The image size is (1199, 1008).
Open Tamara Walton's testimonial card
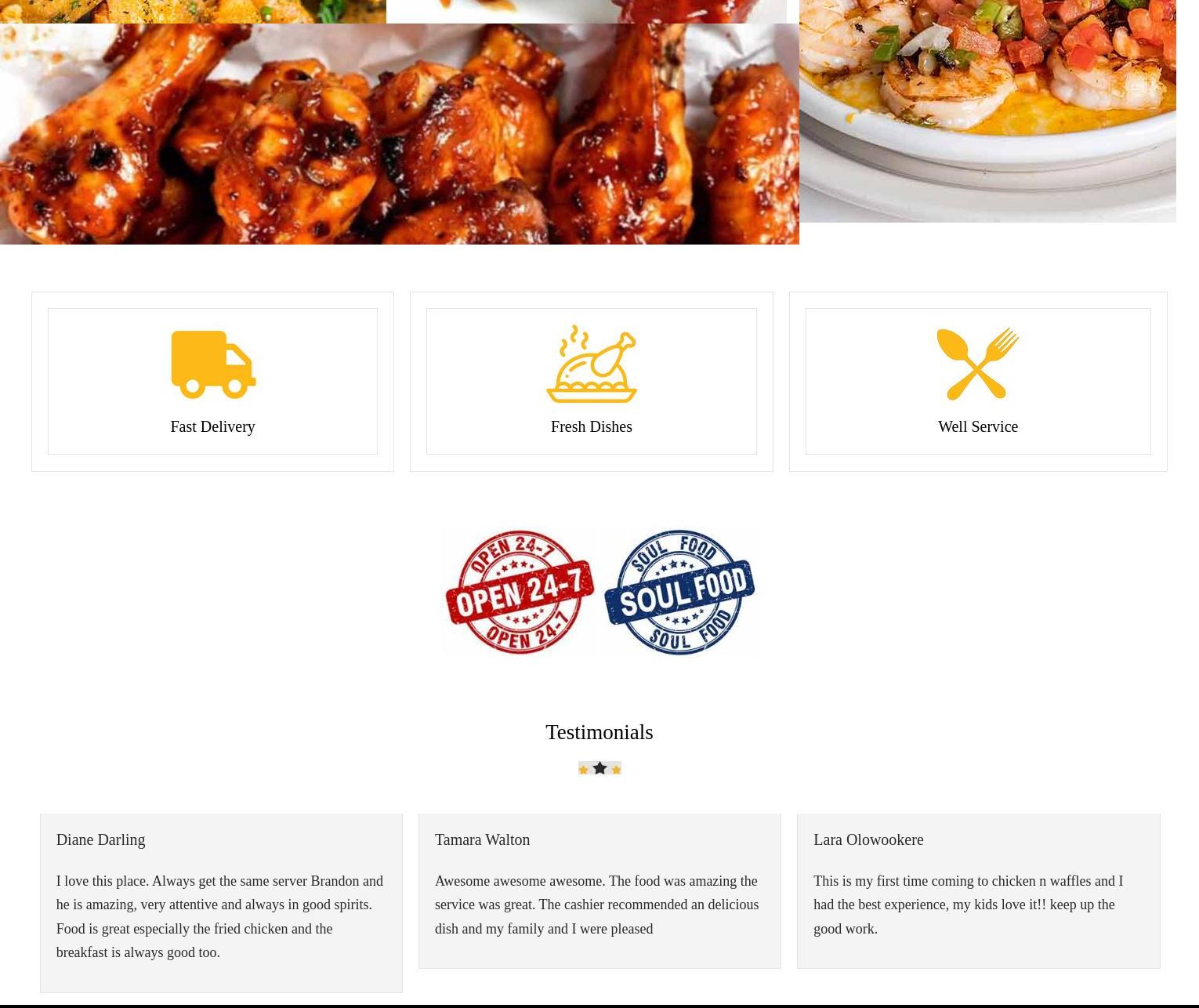(x=599, y=891)
